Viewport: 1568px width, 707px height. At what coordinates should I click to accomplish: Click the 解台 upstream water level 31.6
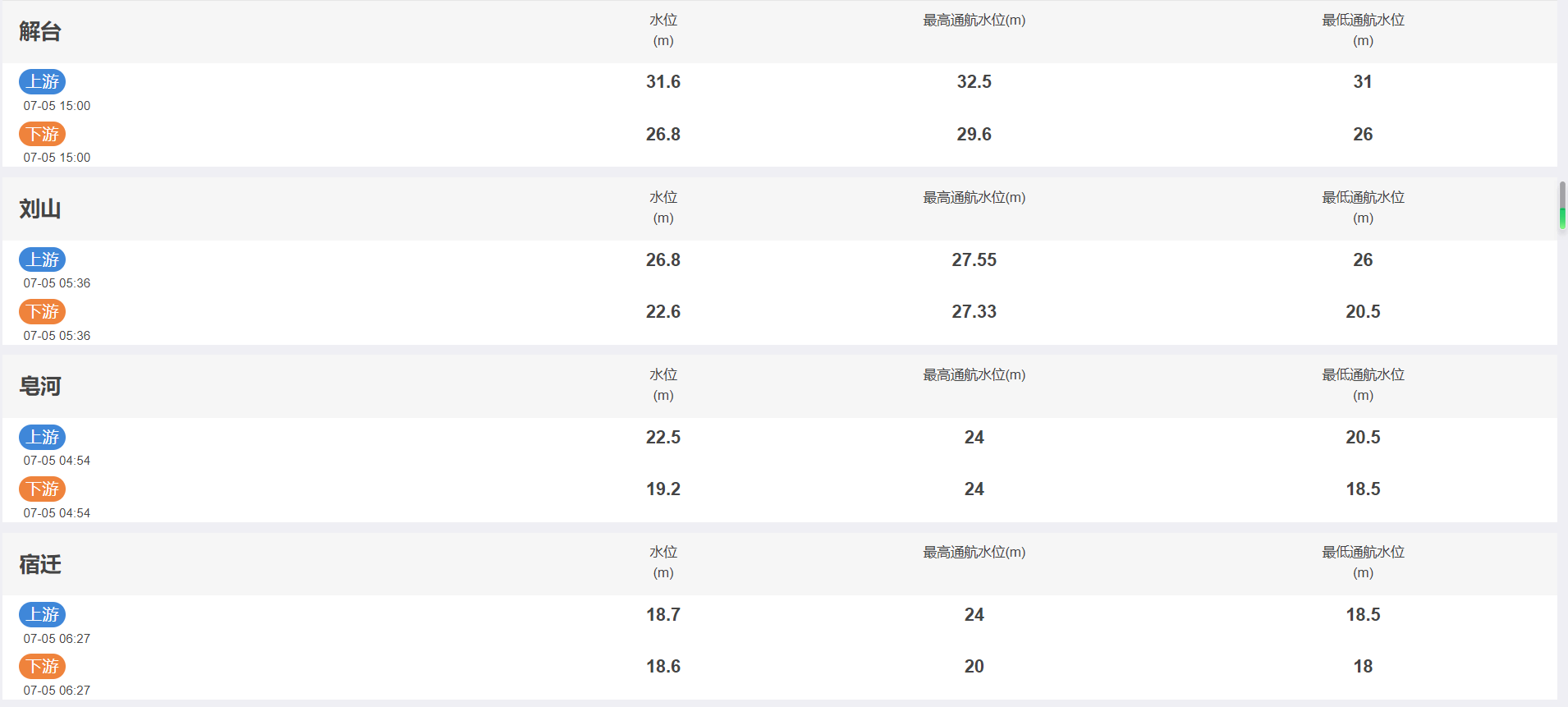click(663, 81)
